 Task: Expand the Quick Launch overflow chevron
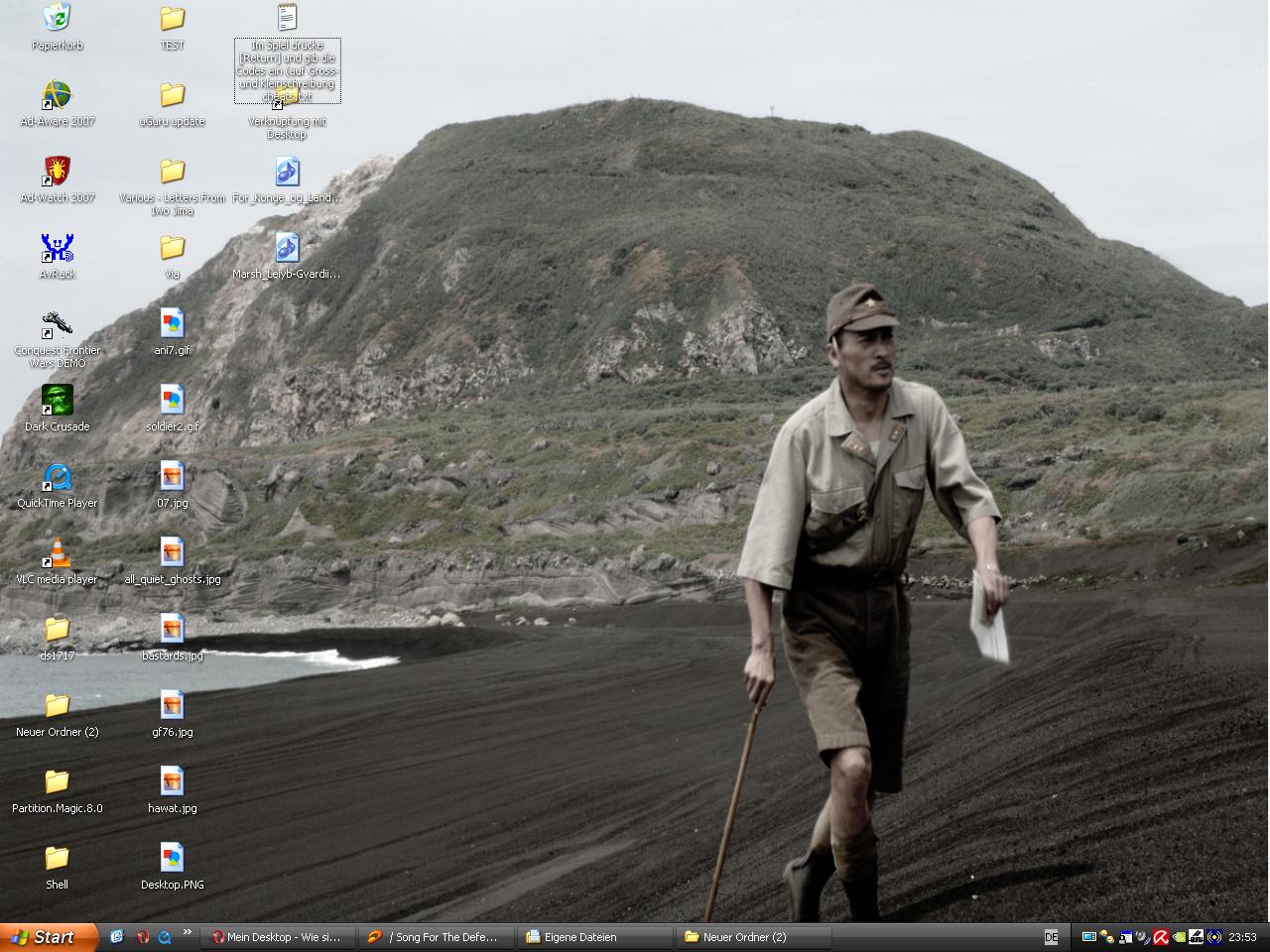[187, 933]
